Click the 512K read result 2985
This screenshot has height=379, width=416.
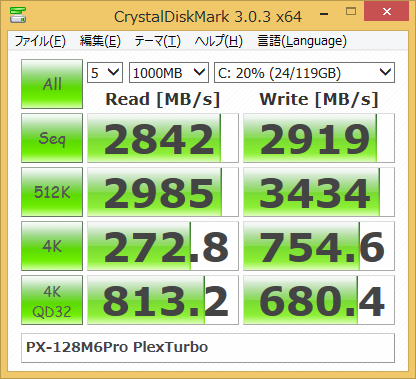163,192
